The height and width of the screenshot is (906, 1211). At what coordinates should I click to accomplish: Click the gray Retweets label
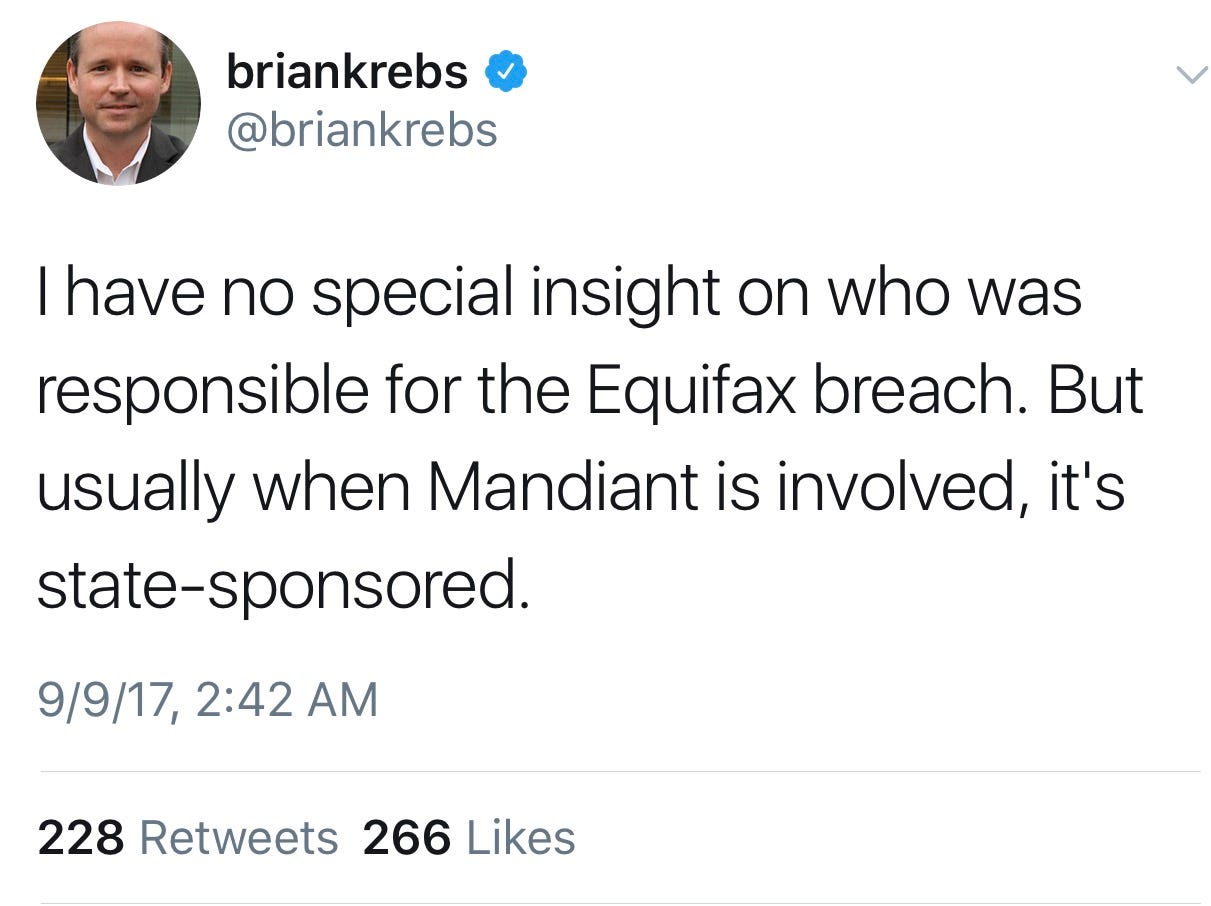coord(239,838)
